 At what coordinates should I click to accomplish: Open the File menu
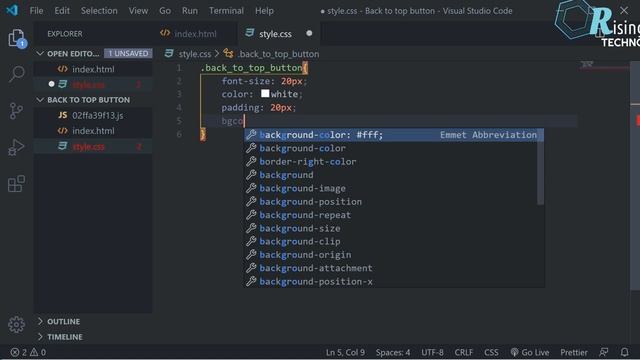click(x=36, y=11)
